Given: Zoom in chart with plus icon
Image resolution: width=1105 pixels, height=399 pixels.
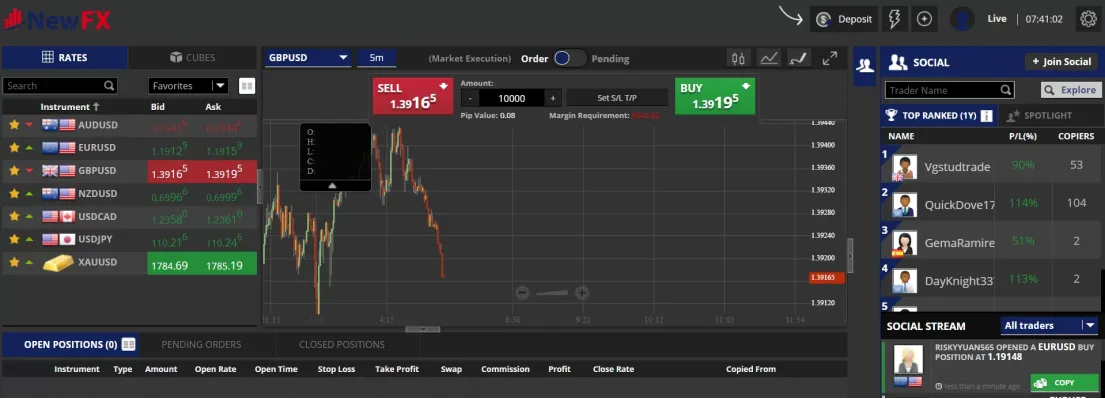Looking at the screenshot, I should click(582, 293).
